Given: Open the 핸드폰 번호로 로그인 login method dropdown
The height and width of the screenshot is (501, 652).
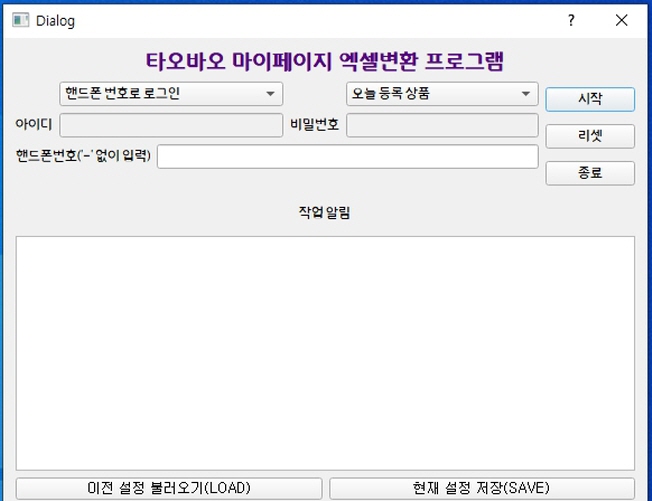Looking at the screenshot, I should click(171, 94).
